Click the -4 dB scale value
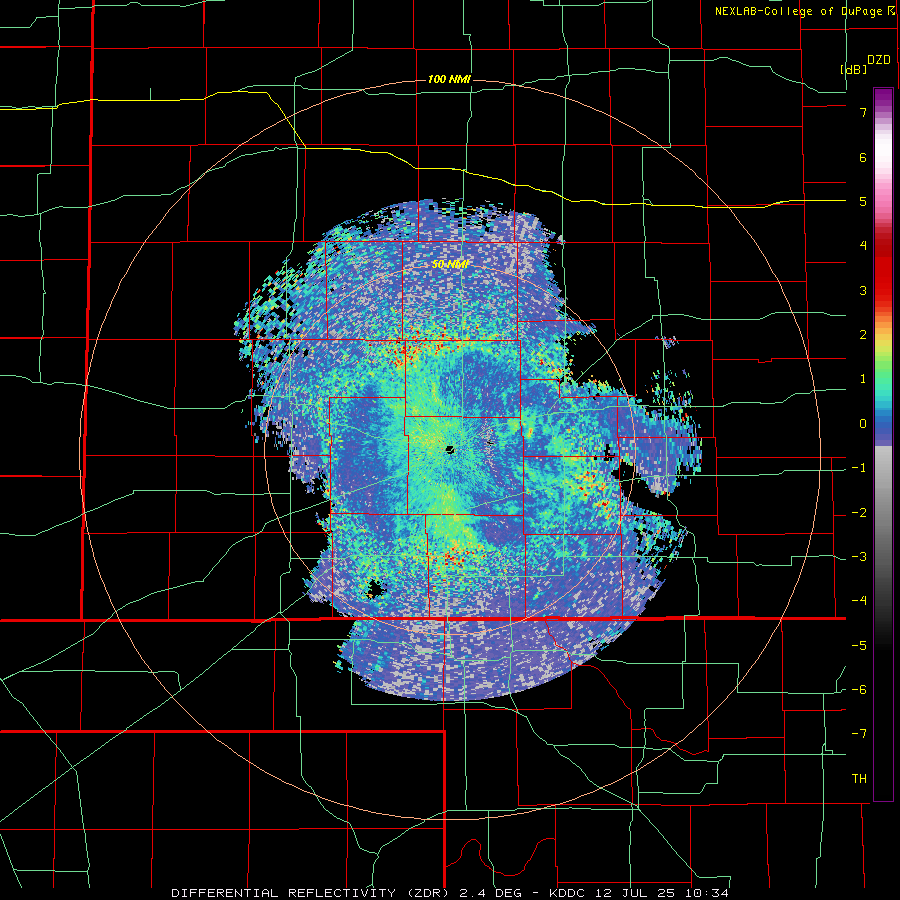 [859, 601]
